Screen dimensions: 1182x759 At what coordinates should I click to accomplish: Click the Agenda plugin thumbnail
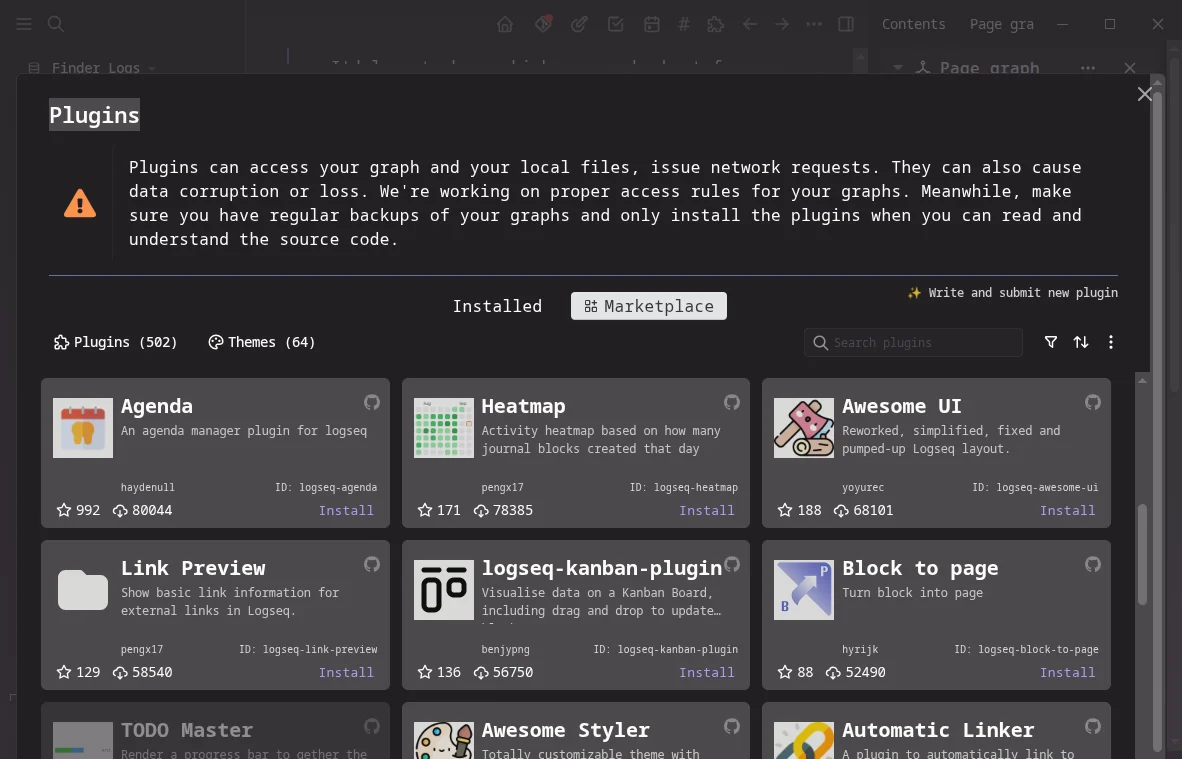tap(83, 428)
